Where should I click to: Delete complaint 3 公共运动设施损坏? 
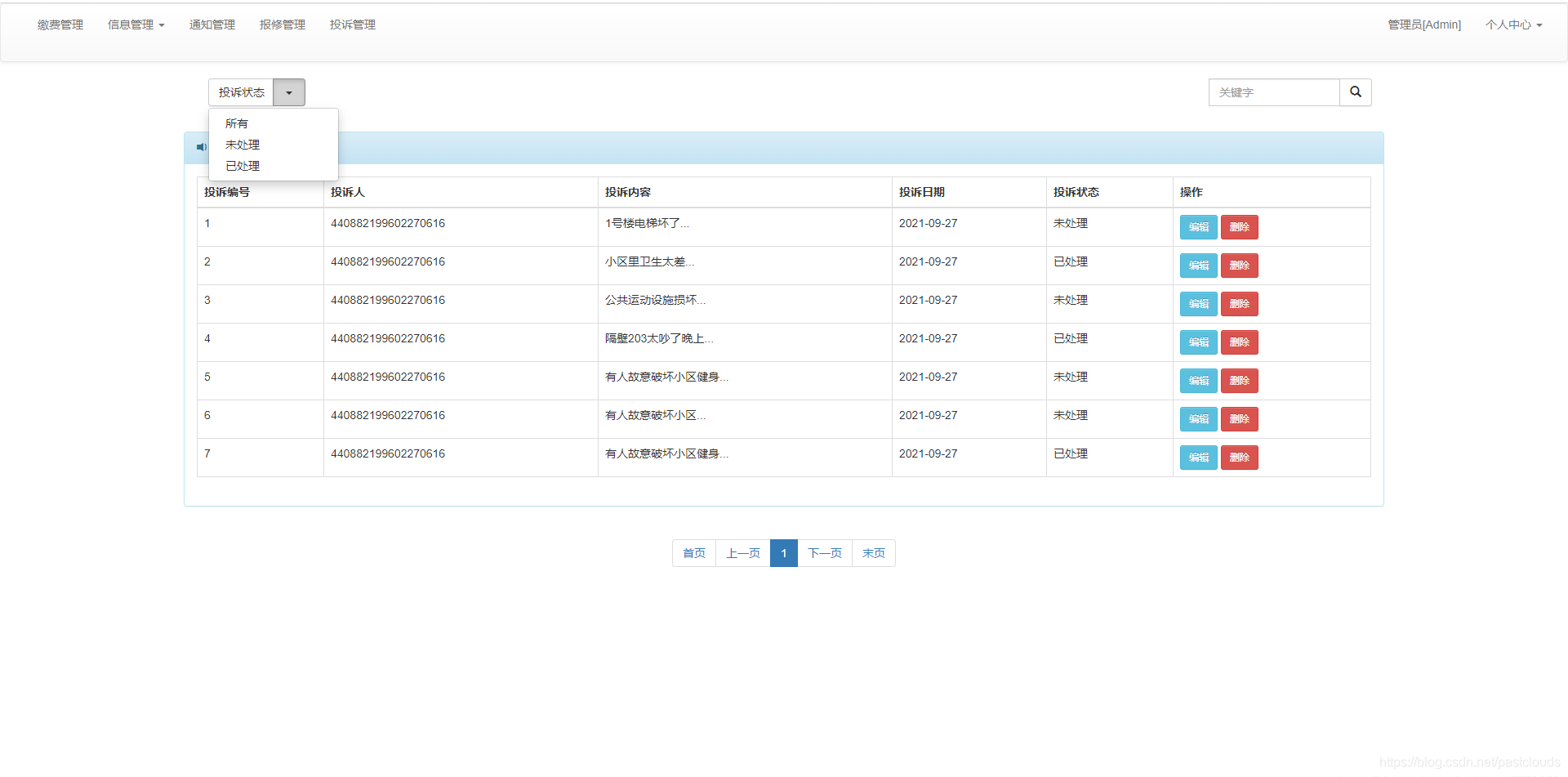[x=1239, y=304]
